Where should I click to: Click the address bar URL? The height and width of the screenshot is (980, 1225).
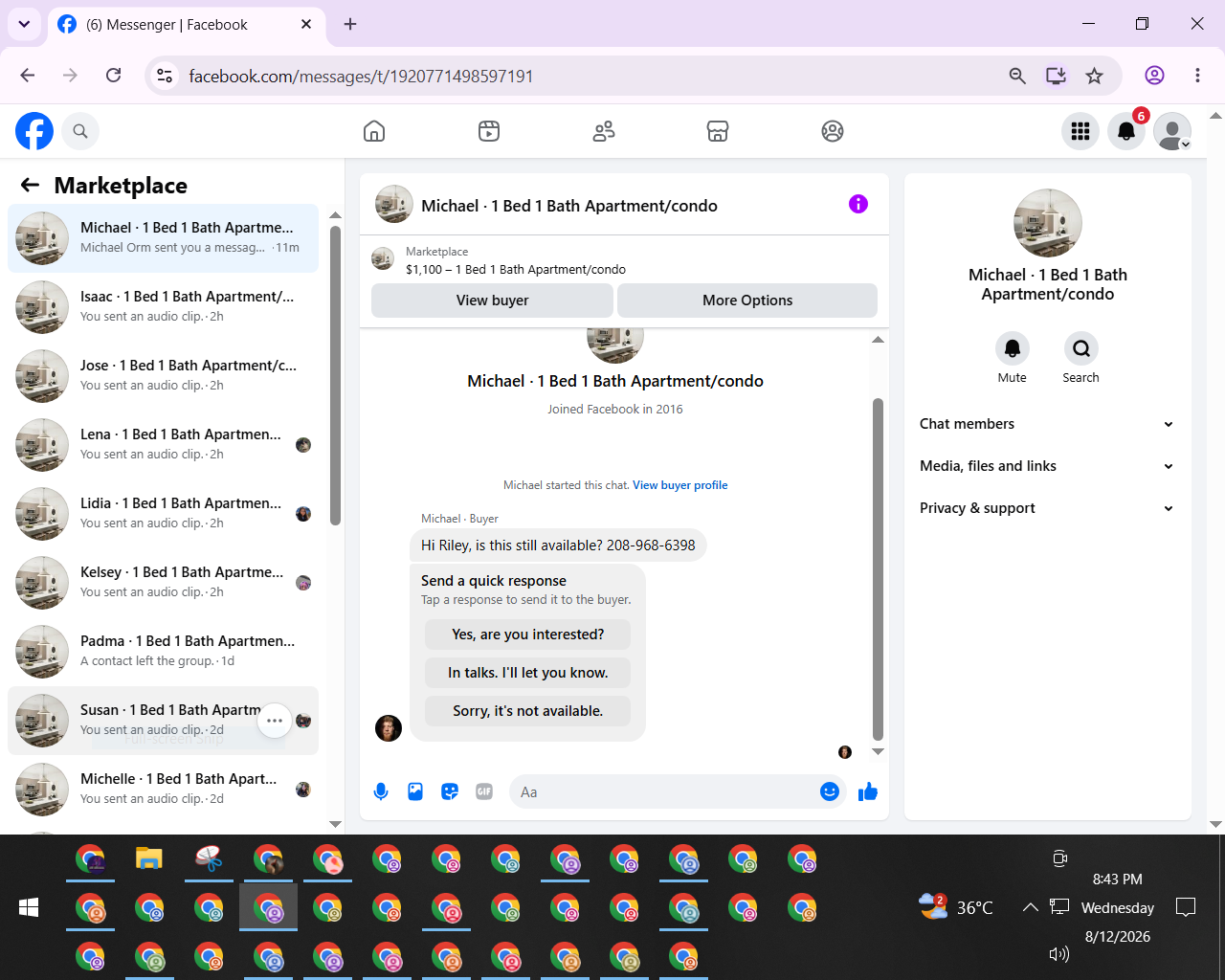pos(361,77)
